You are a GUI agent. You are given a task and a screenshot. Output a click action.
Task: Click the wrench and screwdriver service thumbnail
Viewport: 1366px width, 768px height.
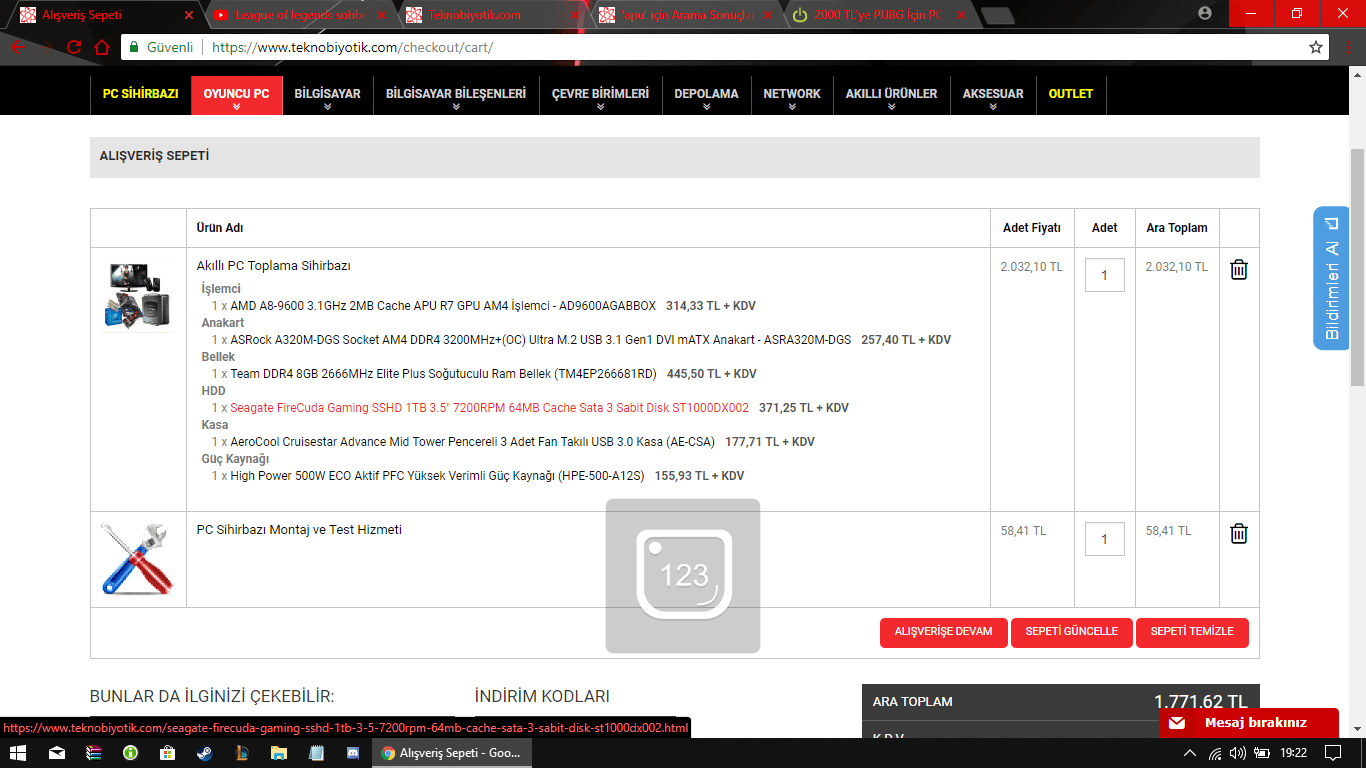pyautogui.click(x=138, y=559)
